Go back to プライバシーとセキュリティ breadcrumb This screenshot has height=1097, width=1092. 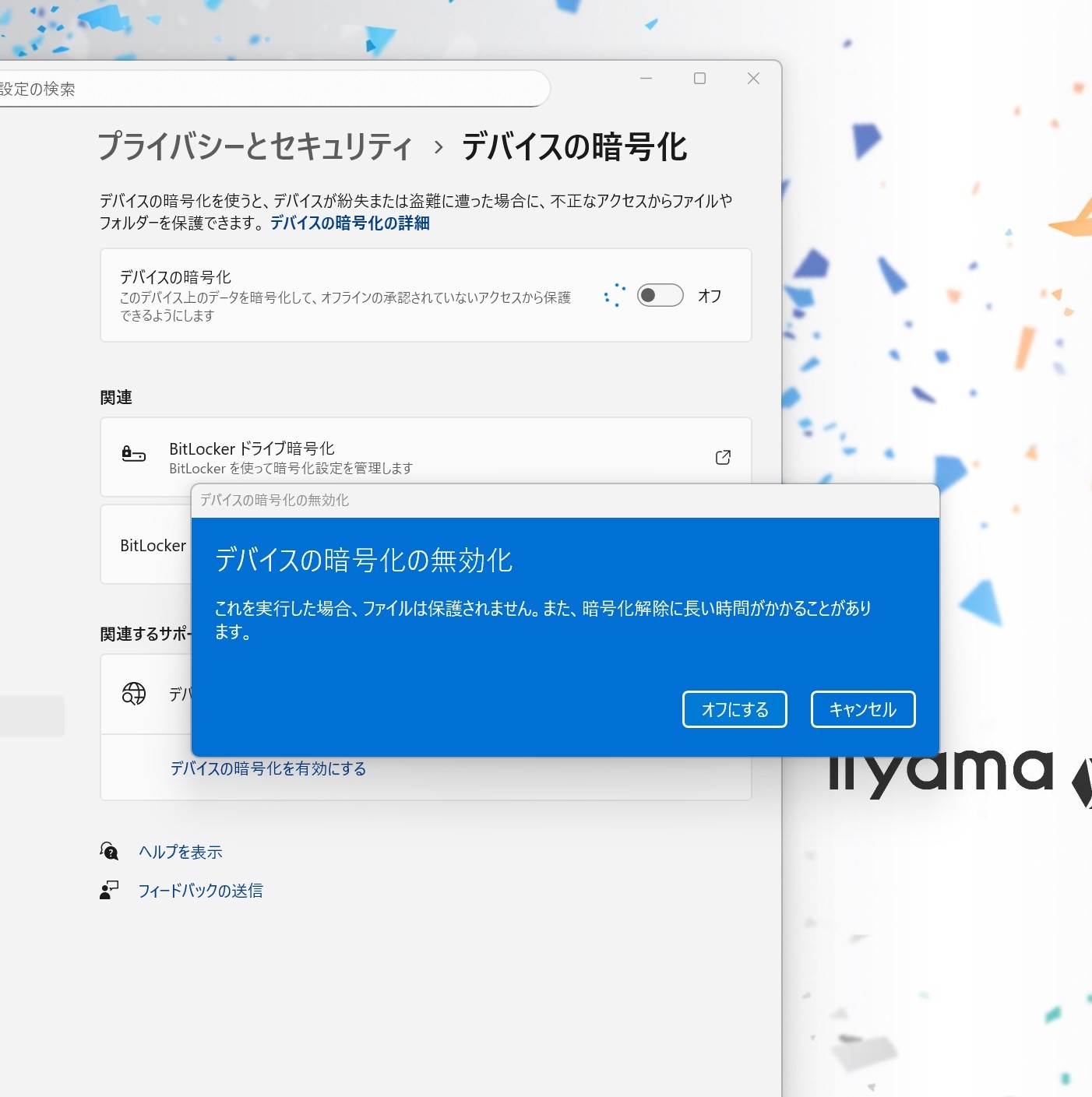coord(255,146)
